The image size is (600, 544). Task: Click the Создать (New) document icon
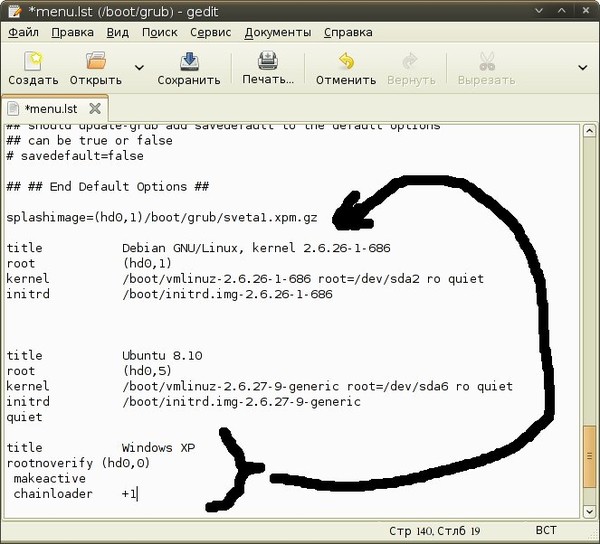[x=33, y=61]
